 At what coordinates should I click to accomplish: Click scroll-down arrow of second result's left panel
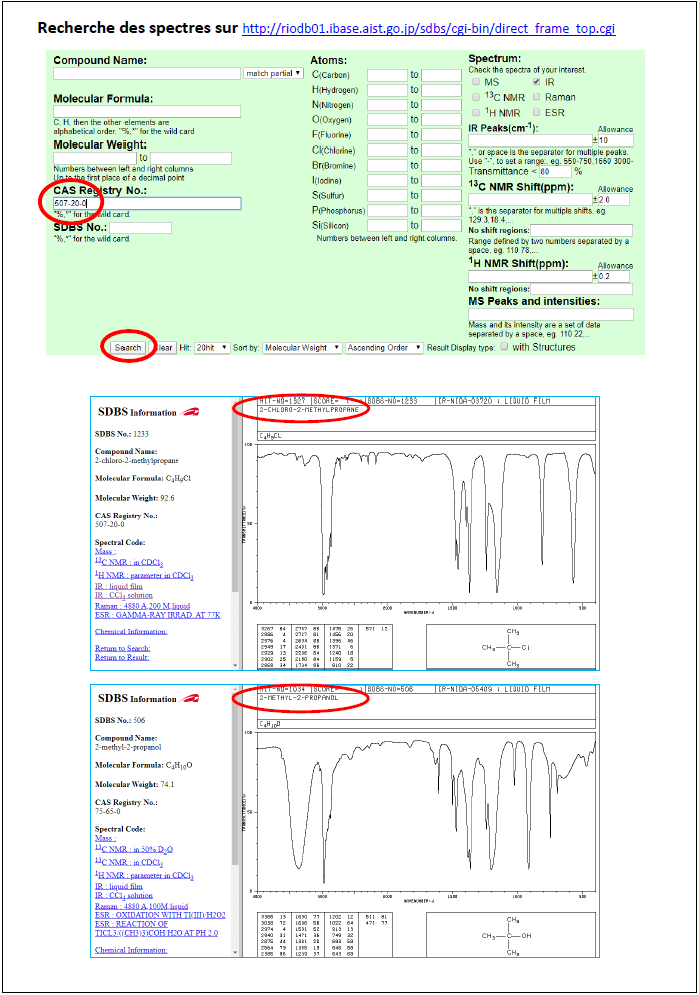click(x=236, y=952)
